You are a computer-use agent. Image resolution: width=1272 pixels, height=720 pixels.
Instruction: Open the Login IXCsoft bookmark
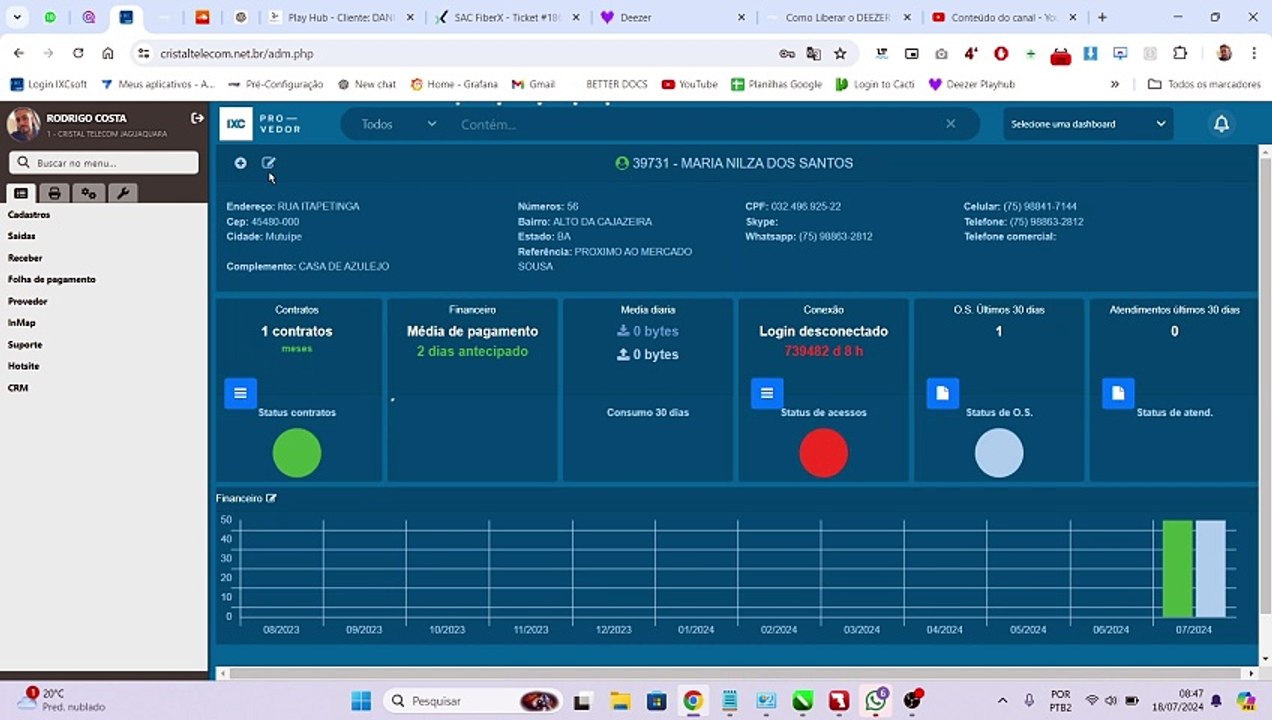[x=50, y=84]
